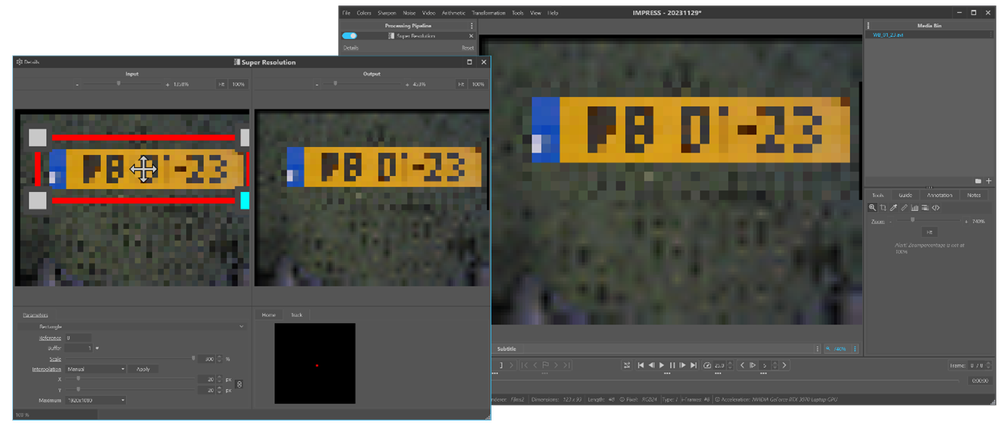1000x426 pixels.
Task: Select the Crop tool icon
Action: [883, 207]
